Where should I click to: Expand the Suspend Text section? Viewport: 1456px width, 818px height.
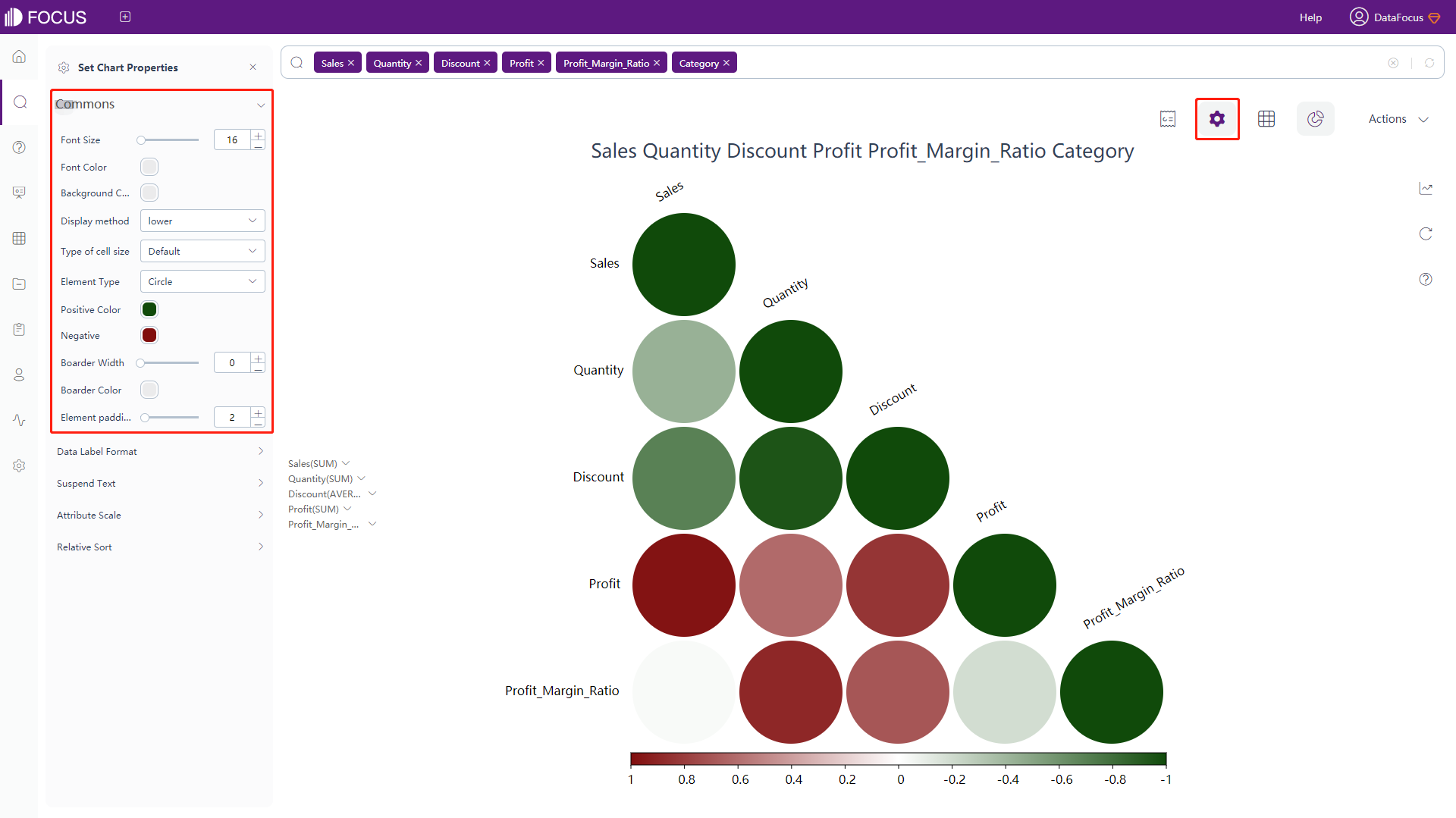pyautogui.click(x=161, y=483)
